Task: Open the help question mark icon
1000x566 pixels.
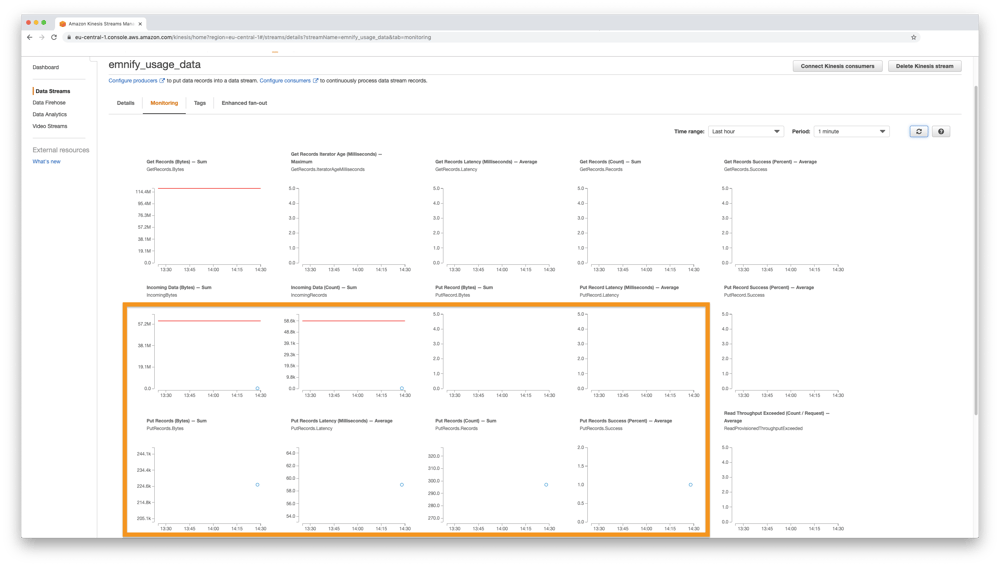Action: (x=941, y=131)
